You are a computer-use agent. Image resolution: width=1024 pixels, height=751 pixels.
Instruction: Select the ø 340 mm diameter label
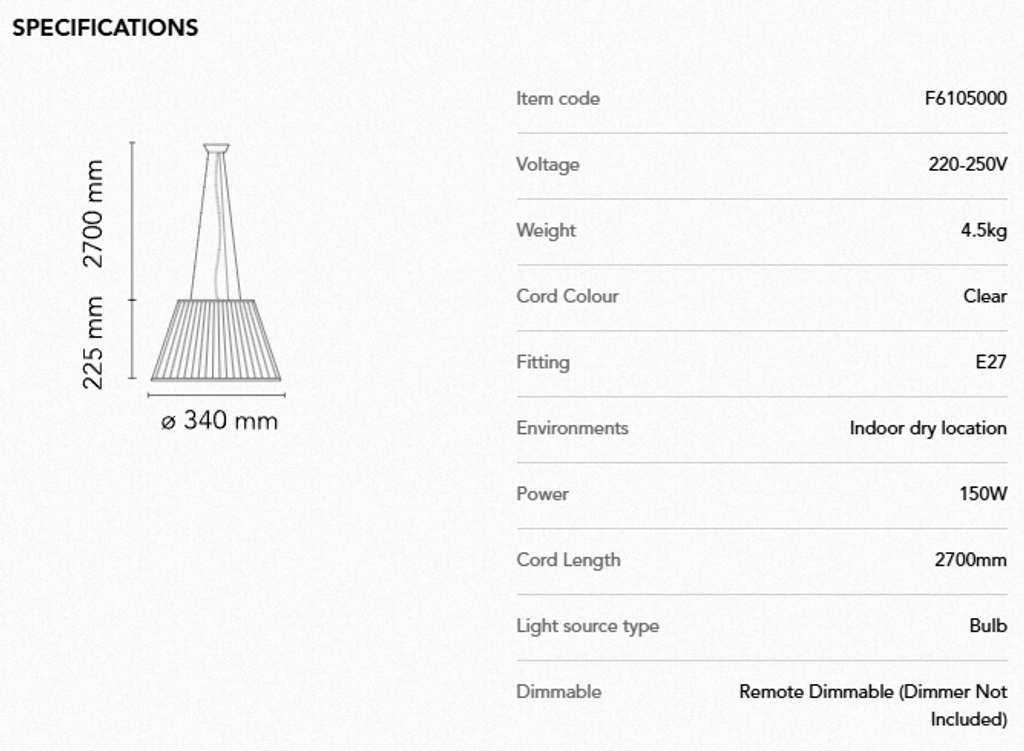[219, 420]
